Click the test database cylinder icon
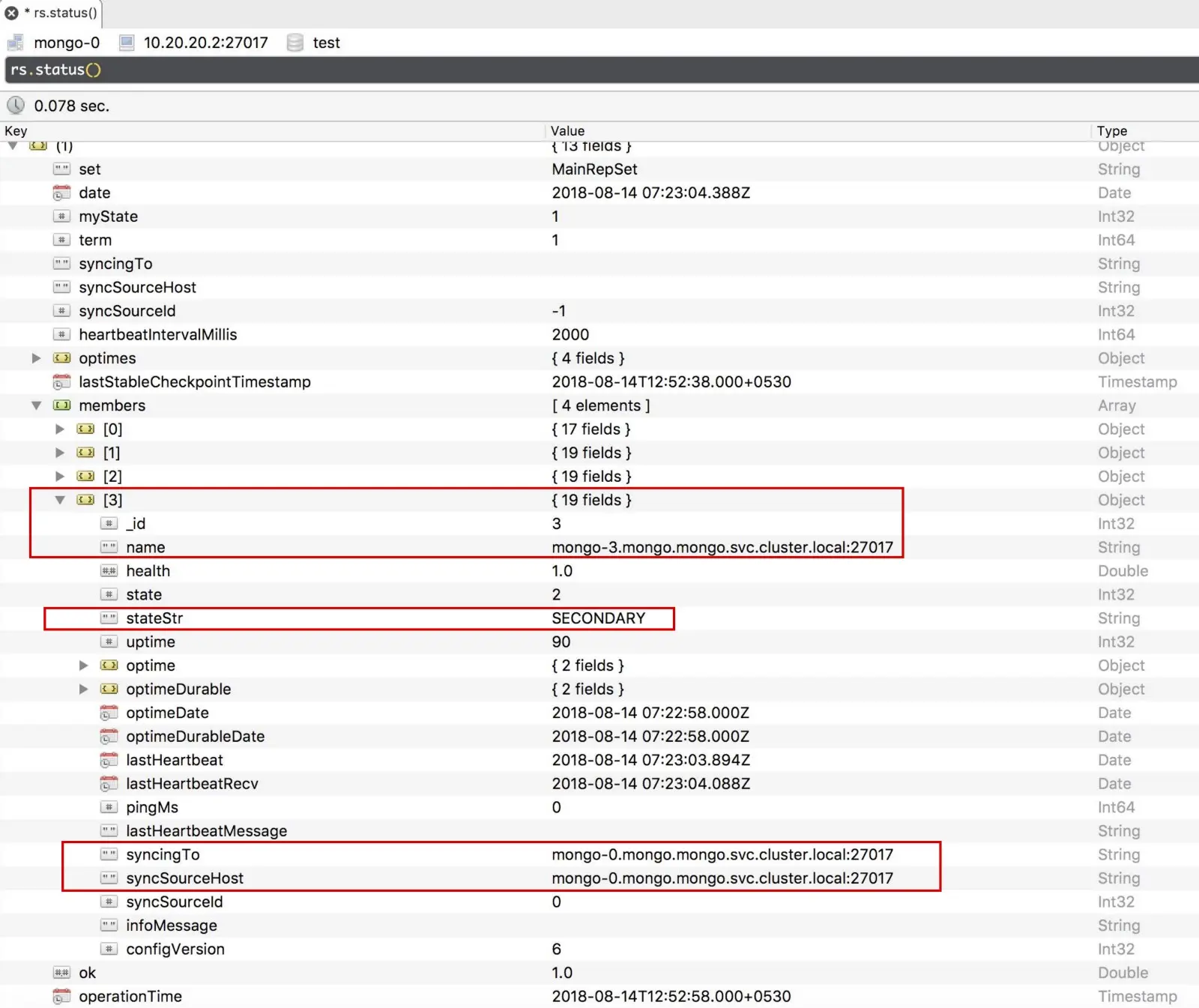The height and width of the screenshot is (1008, 1199). (x=295, y=43)
